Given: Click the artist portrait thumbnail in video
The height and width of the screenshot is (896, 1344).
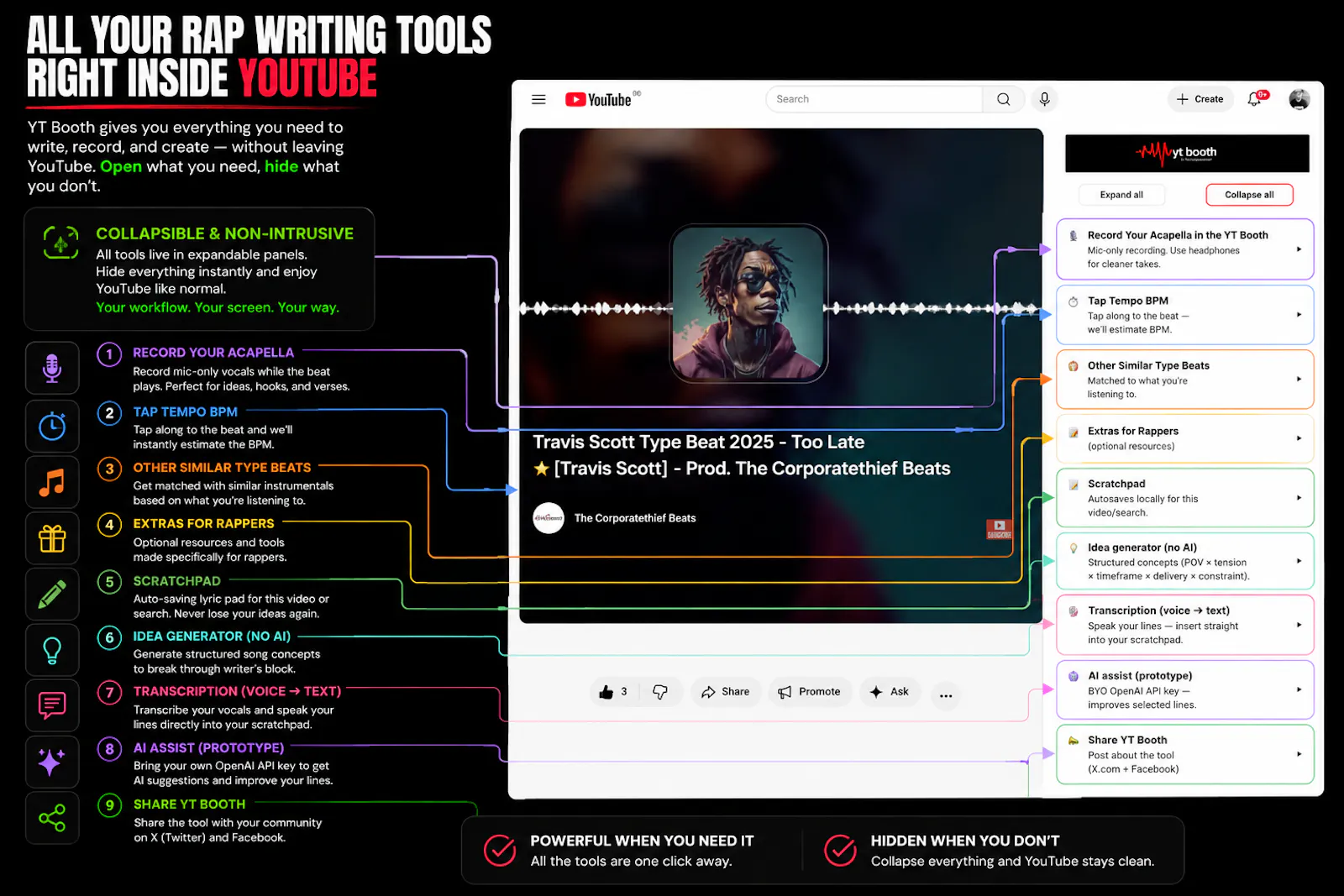Looking at the screenshot, I should (748, 303).
